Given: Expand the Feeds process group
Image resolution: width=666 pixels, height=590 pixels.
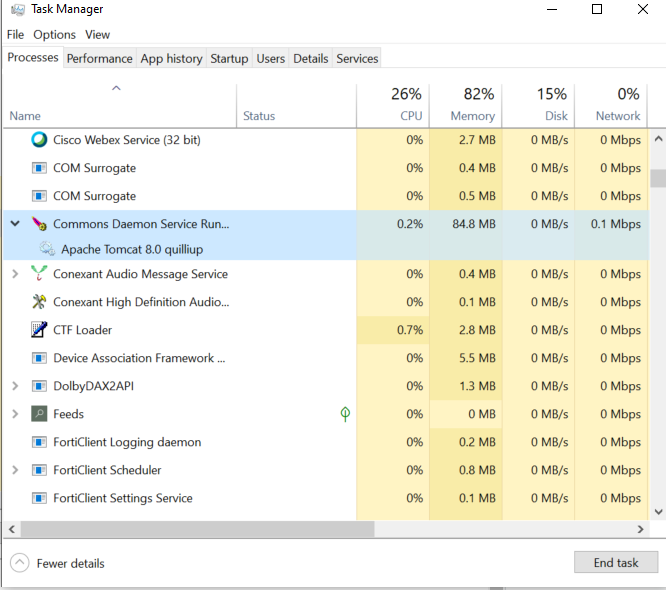Looking at the screenshot, I should point(15,414).
